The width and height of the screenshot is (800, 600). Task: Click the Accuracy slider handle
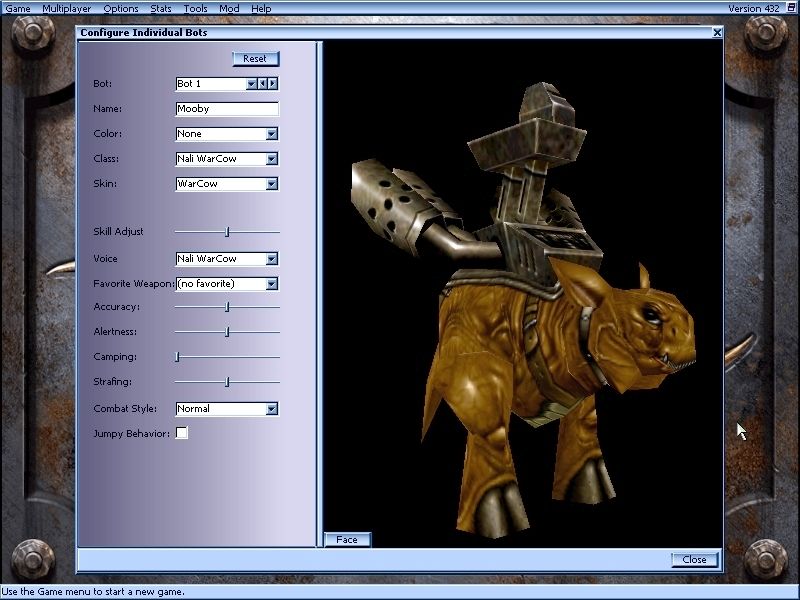[x=227, y=307]
